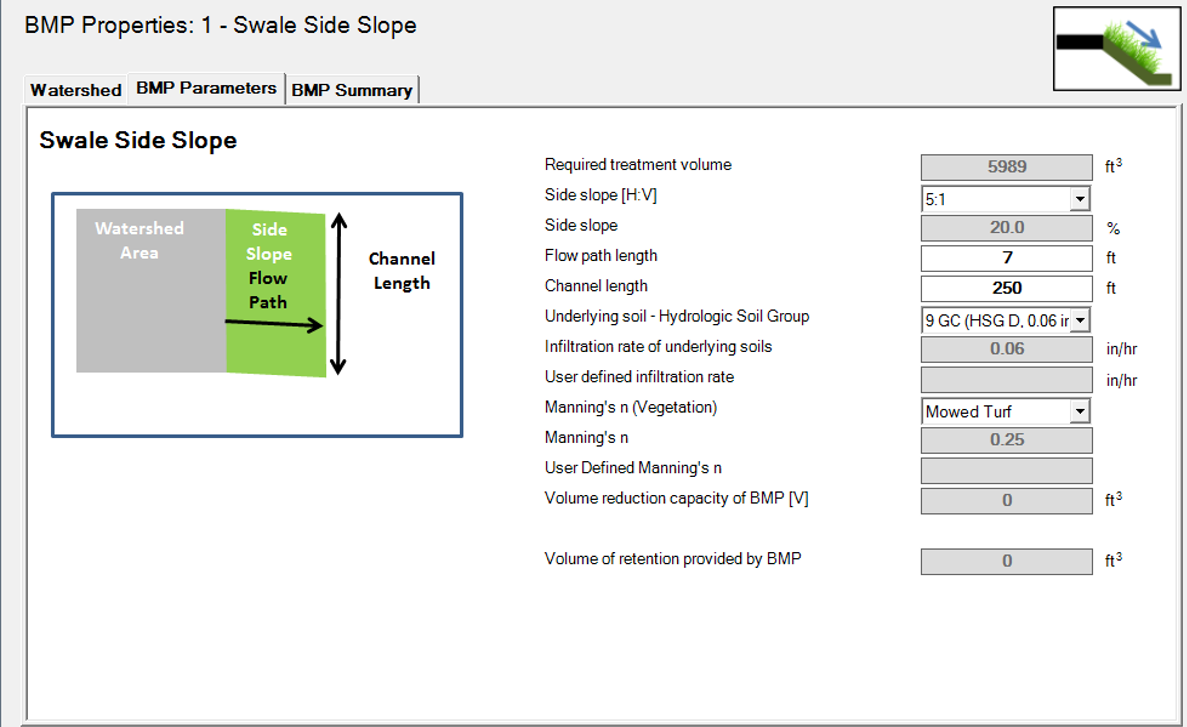Click the Infiltration rate of underlying soils field
1187x727 pixels.
pos(1006,349)
